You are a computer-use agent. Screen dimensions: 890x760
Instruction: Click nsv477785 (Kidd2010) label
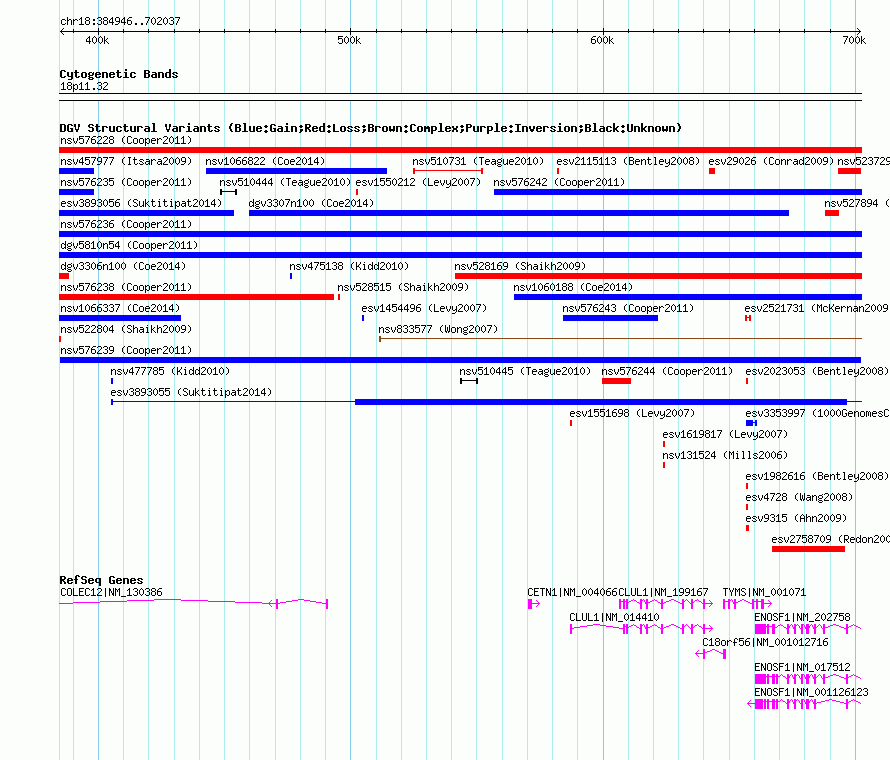coord(170,371)
